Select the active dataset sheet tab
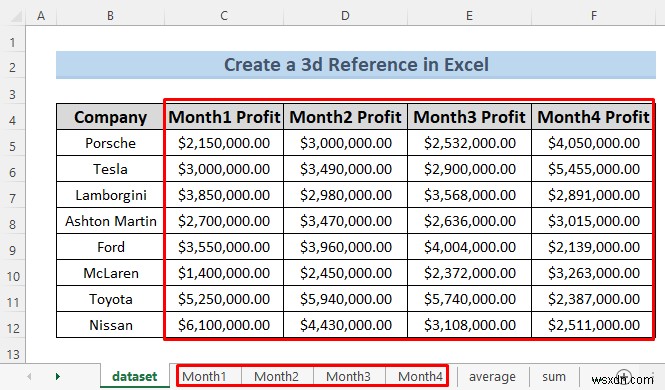Viewport: 665px width, 390px height. tap(135, 376)
